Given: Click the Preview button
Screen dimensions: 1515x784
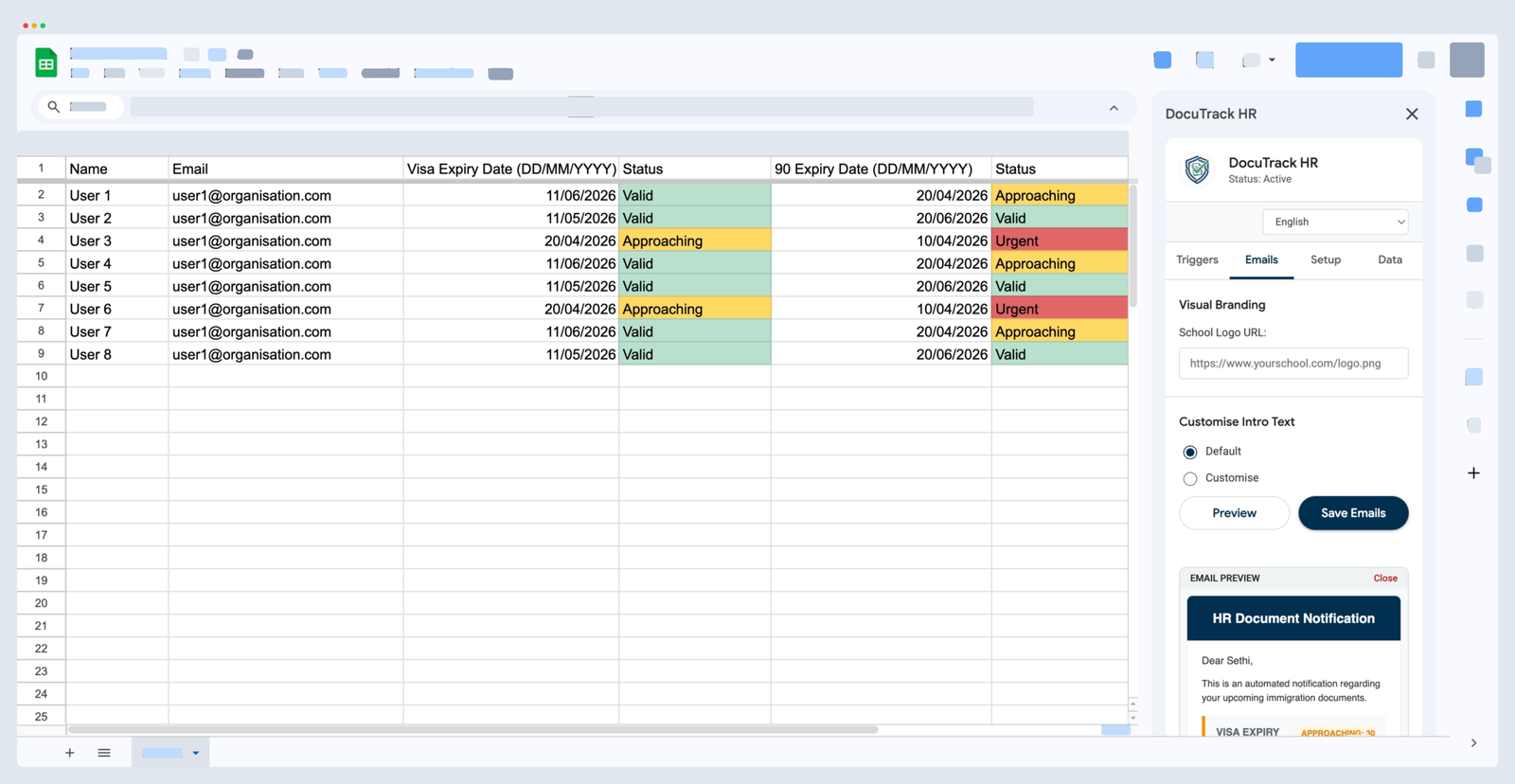Looking at the screenshot, I should (x=1234, y=513).
